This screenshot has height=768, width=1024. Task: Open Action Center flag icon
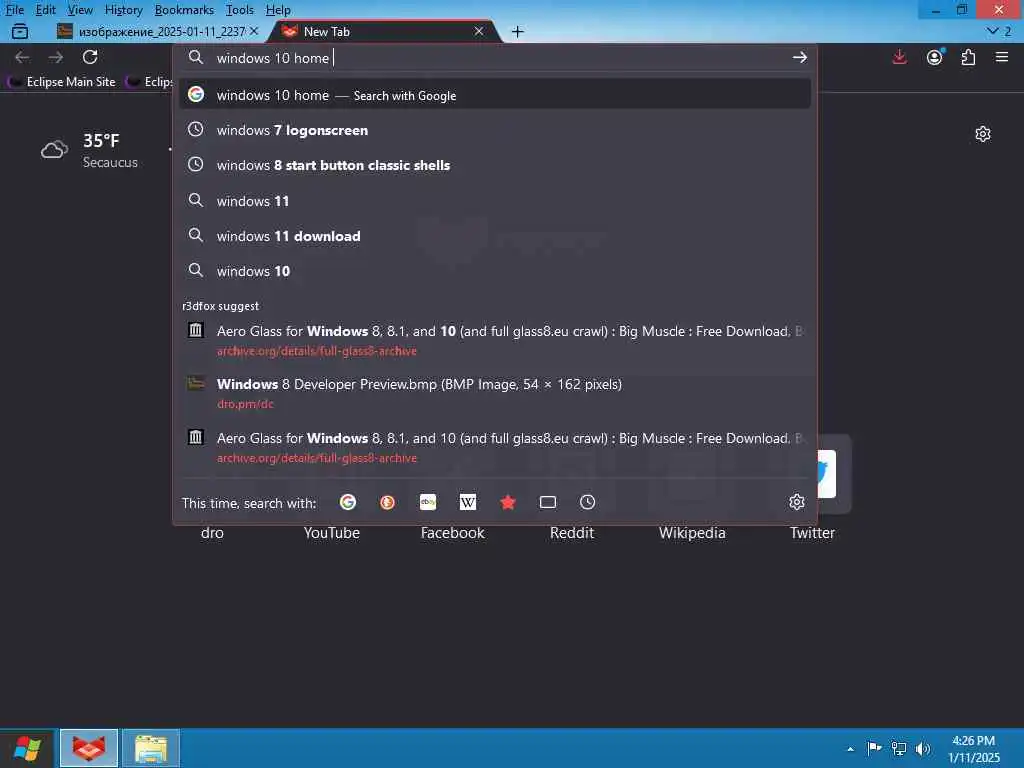[874, 748]
